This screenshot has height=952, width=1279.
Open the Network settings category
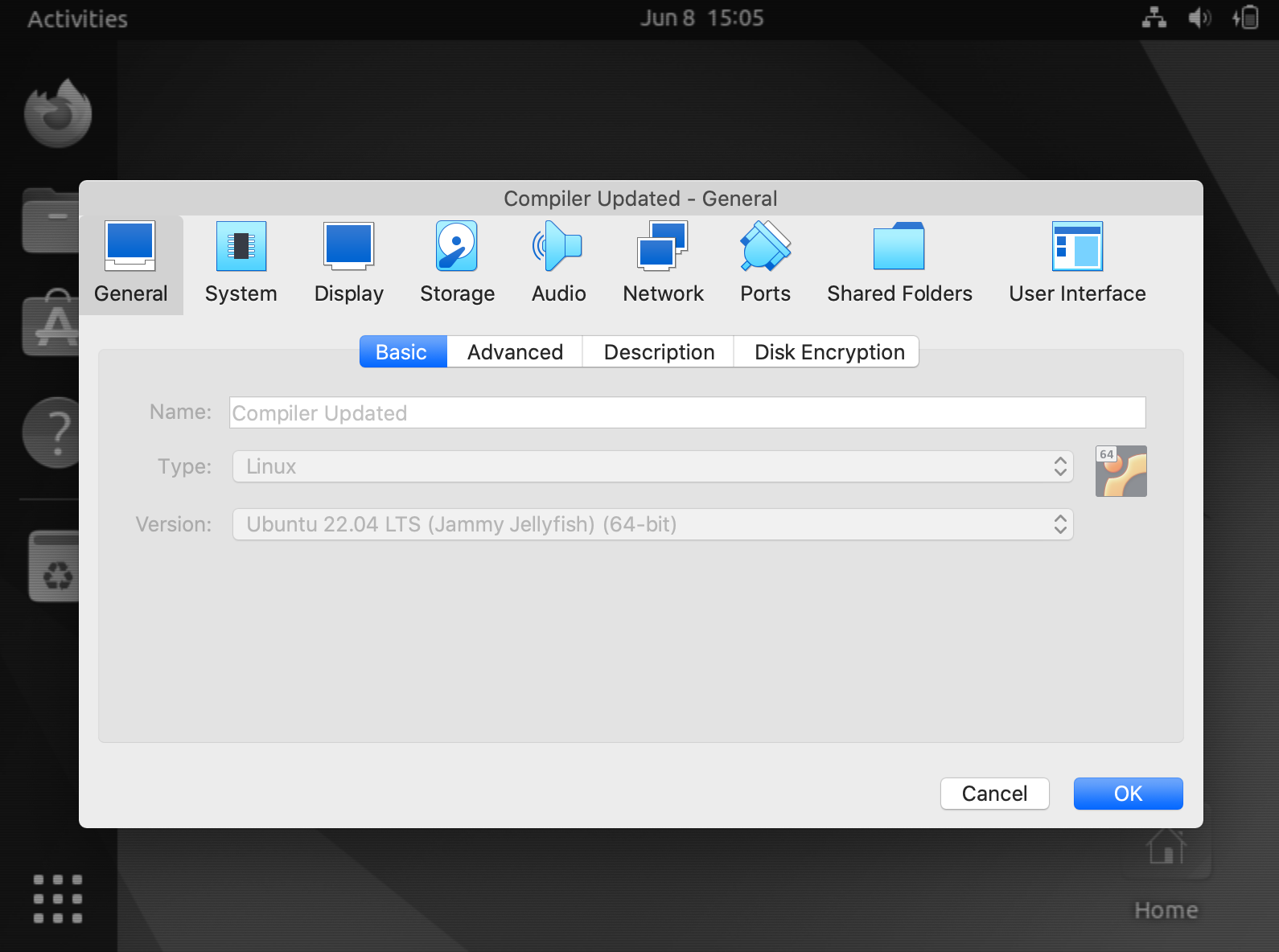pos(663,265)
